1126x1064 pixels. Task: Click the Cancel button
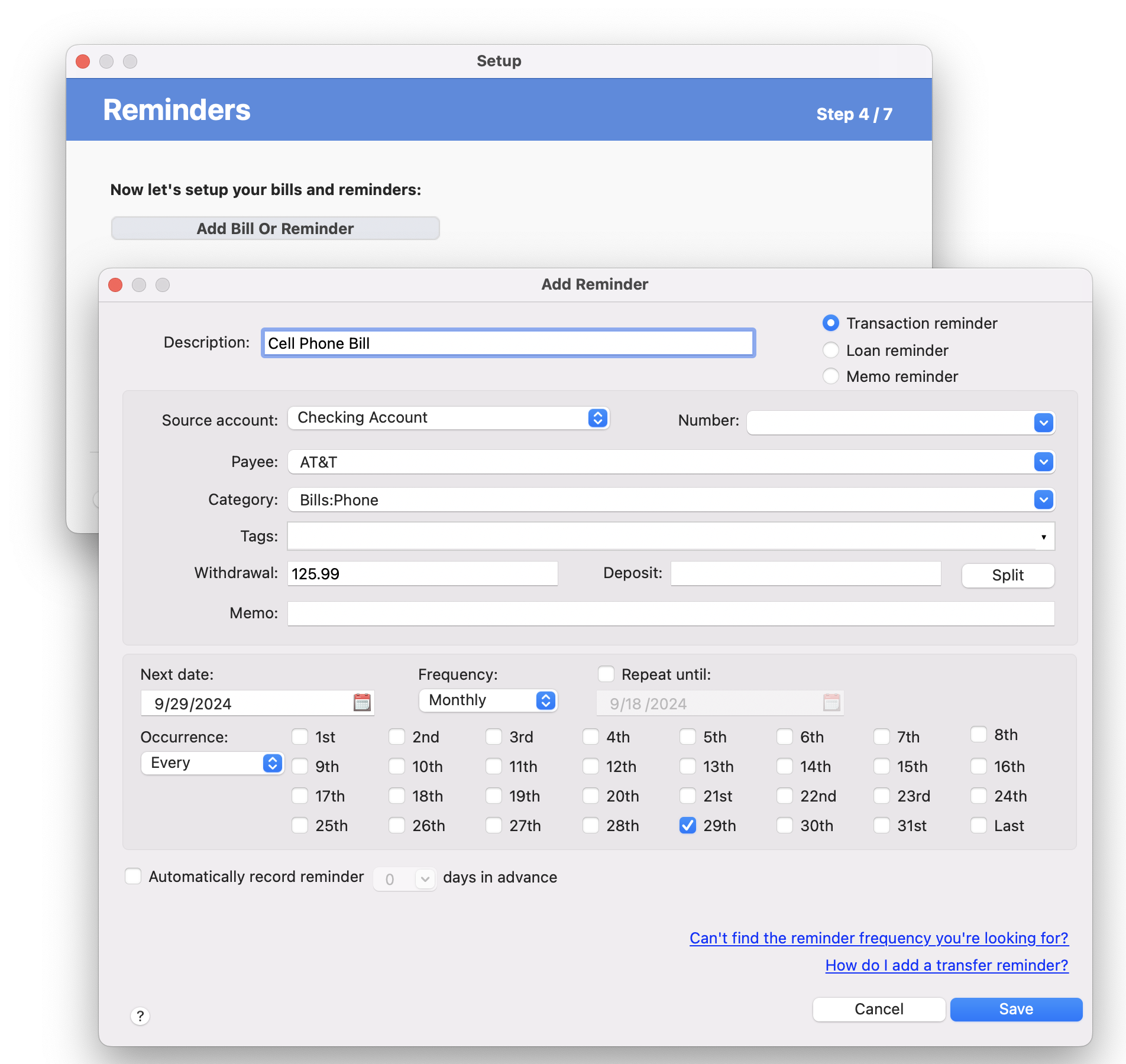pyautogui.click(x=879, y=1009)
